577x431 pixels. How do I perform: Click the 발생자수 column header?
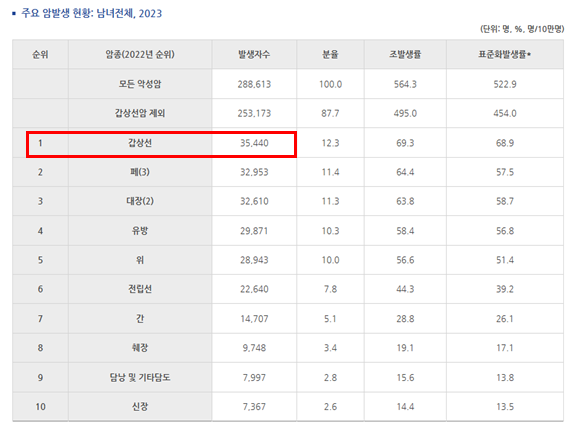[254, 54]
